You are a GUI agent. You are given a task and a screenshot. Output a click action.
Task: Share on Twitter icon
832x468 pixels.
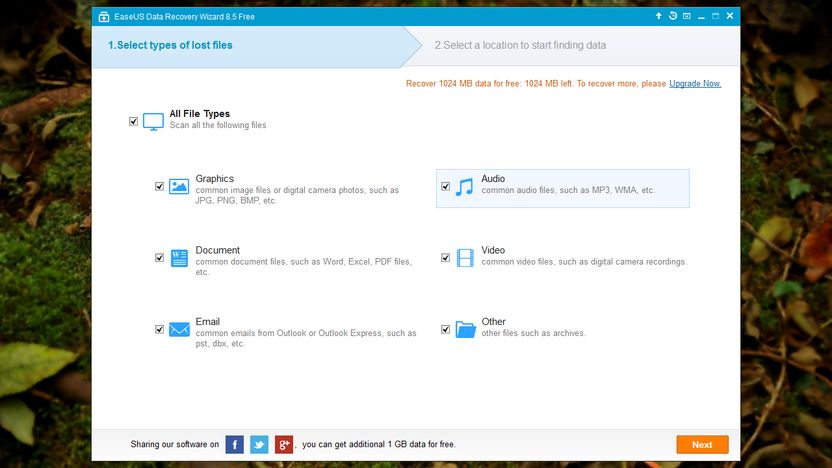(259, 445)
